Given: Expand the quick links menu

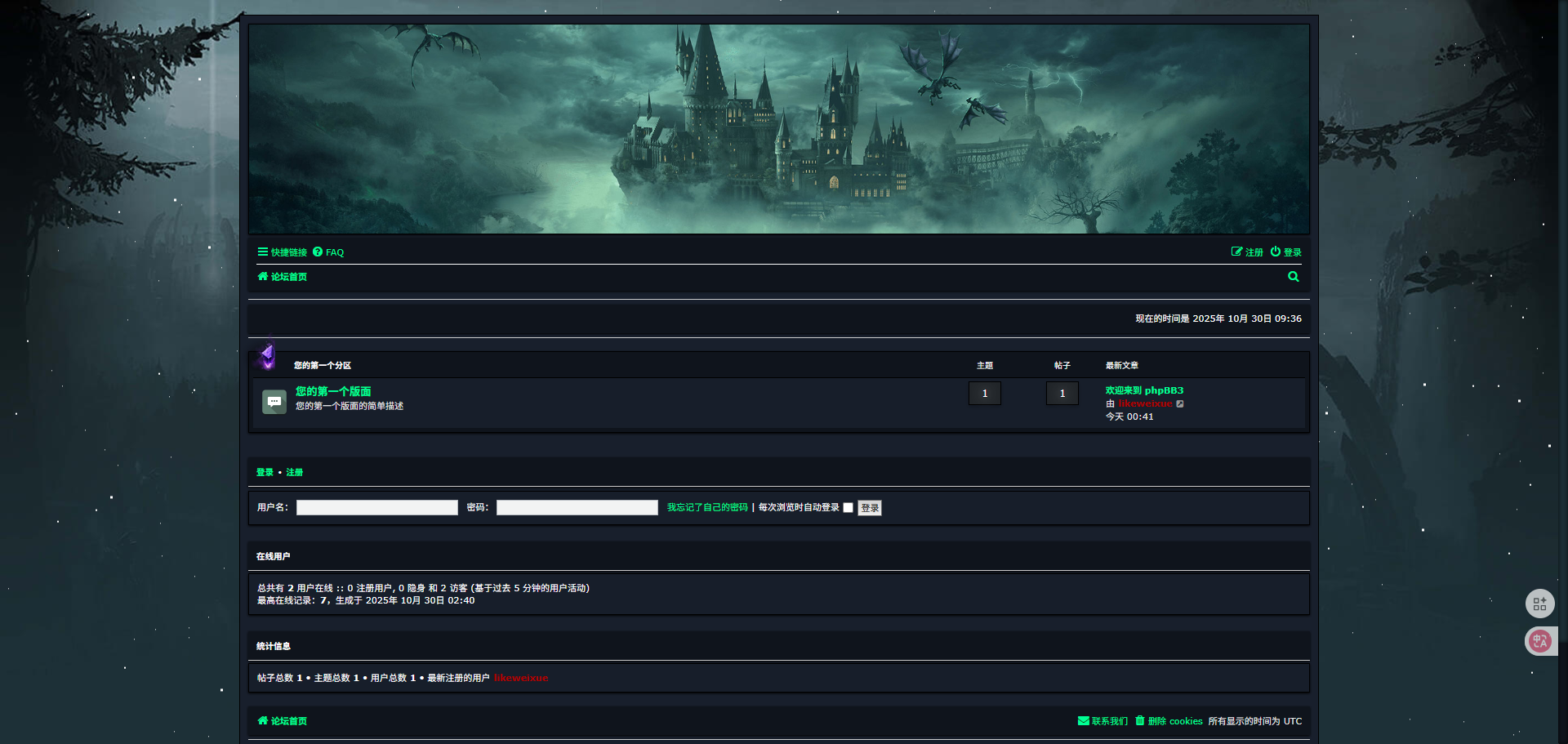Looking at the screenshot, I should 283,252.
